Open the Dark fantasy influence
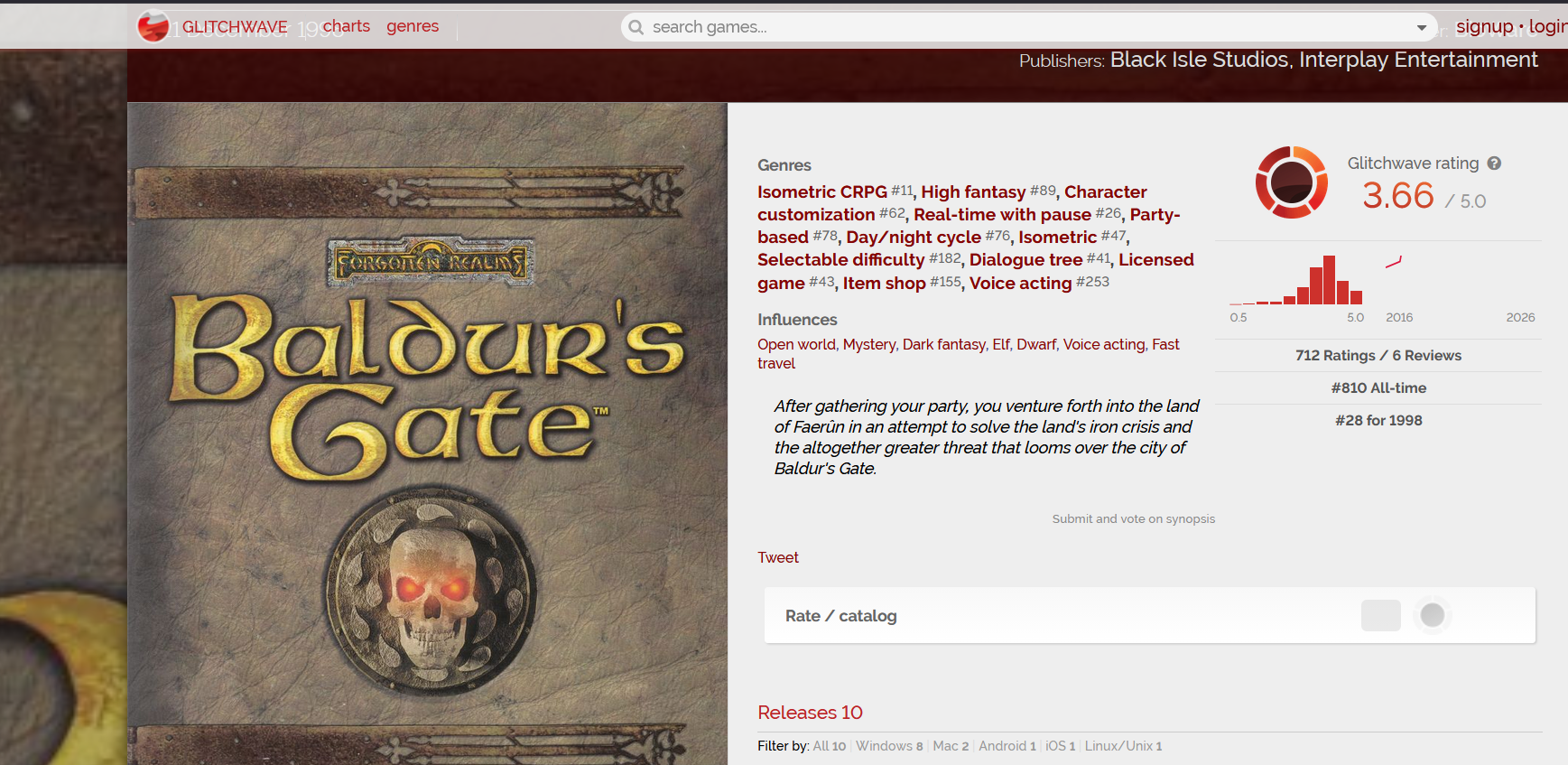 [x=944, y=344]
